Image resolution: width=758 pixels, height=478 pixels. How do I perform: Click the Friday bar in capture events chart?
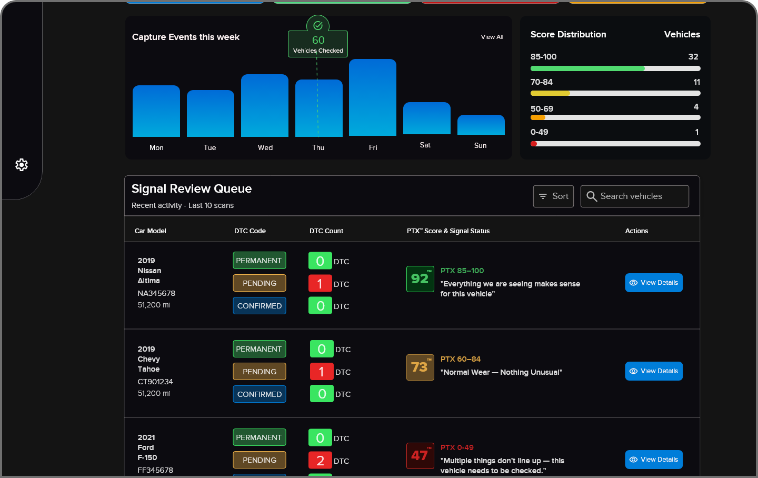pyautogui.click(x=372, y=98)
